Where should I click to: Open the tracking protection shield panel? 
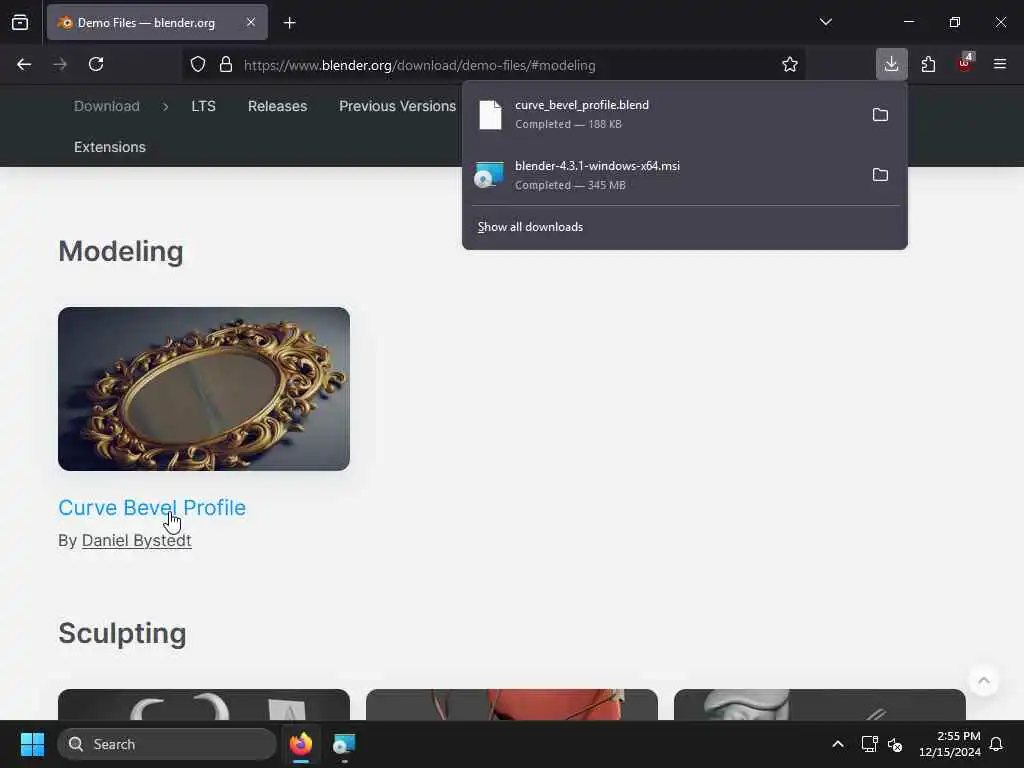(x=198, y=64)
